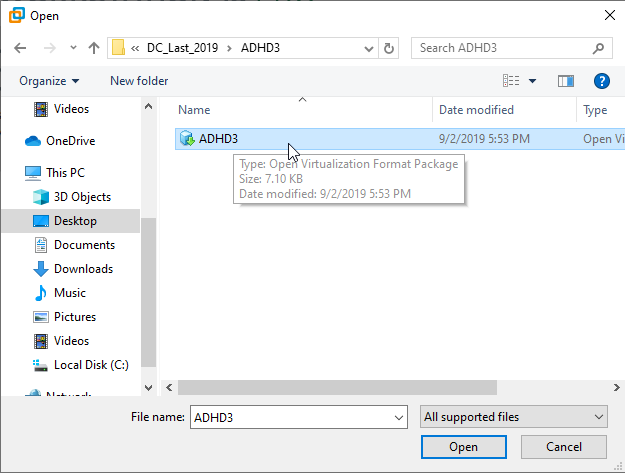Open Downloads folder in the sidebar
Image resolution: width=625 pixels, height=473 pixels.
(x=82, y=269)
